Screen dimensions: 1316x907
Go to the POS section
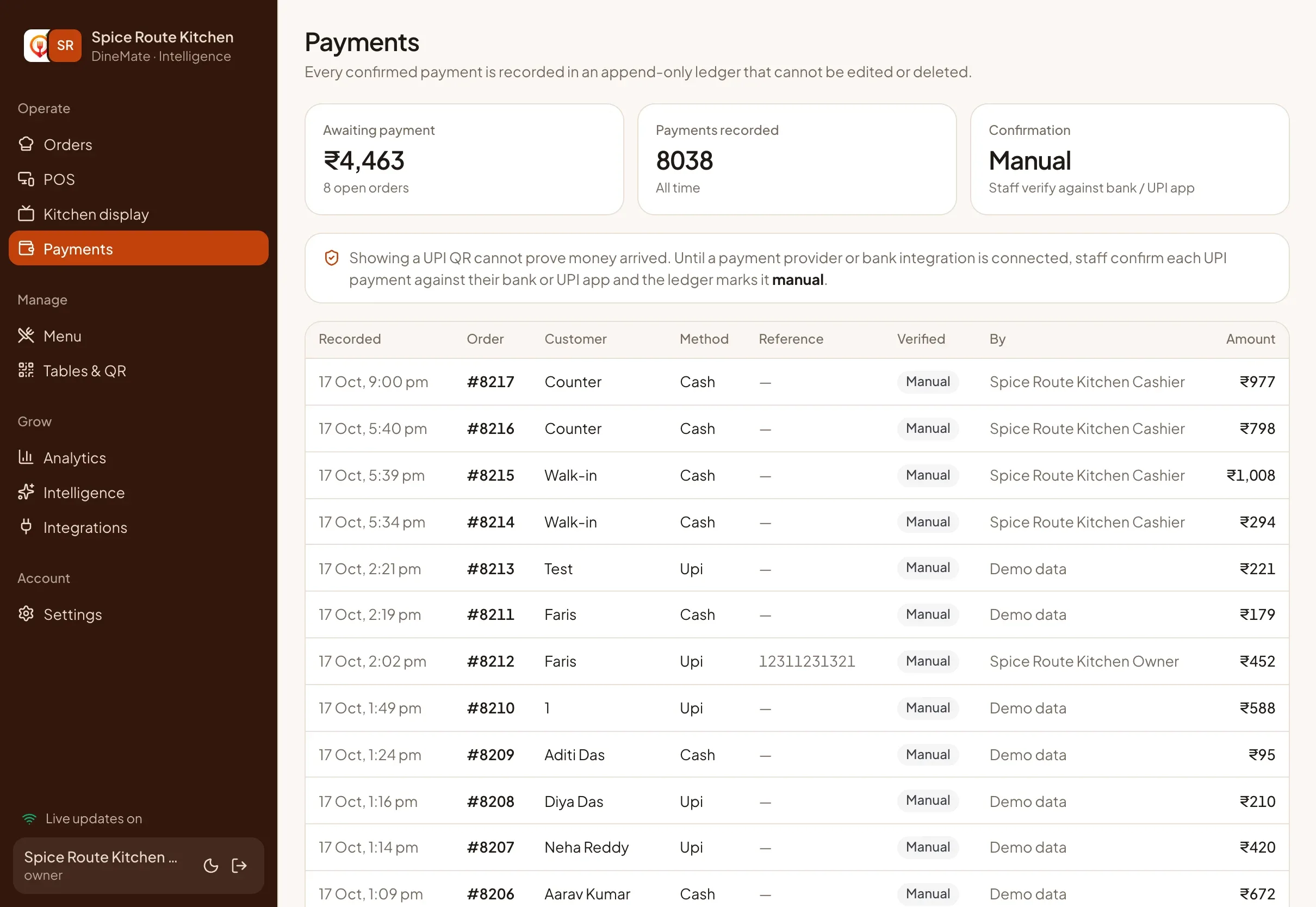click(x=139, y=179)
